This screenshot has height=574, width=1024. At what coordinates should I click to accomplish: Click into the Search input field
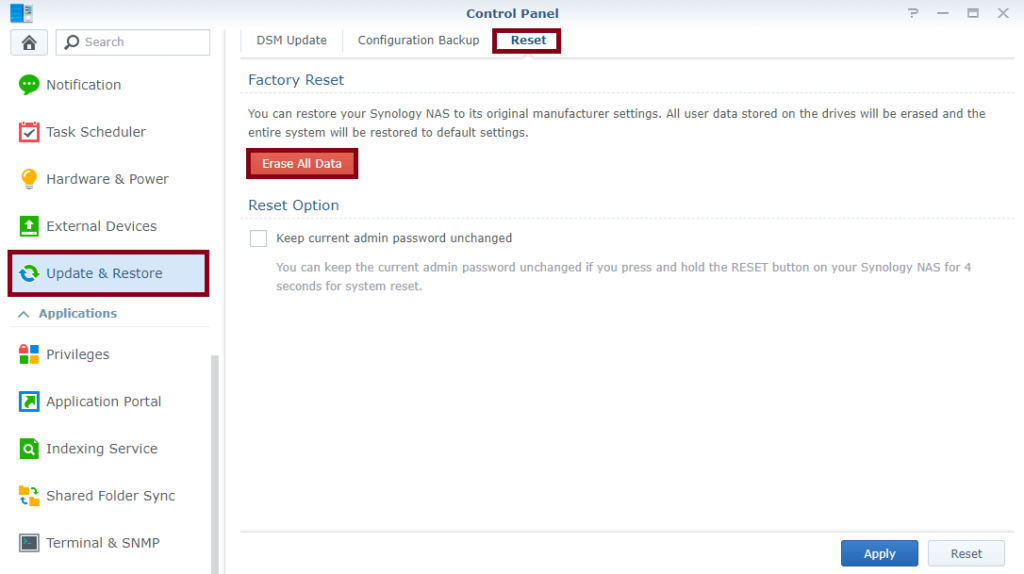[133, 42]
